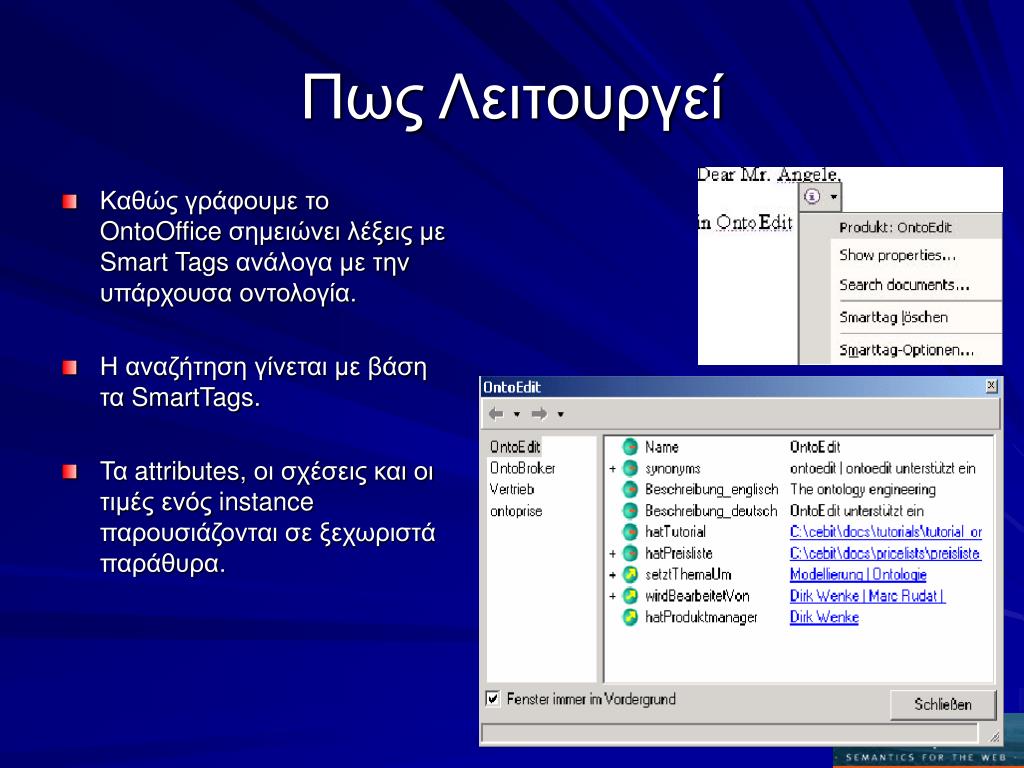Image resolution: width=1024 pixels, height=768 pixels.
Task: Click the Beschreibung_deutsch attribute icon
Action: [630, 511]
